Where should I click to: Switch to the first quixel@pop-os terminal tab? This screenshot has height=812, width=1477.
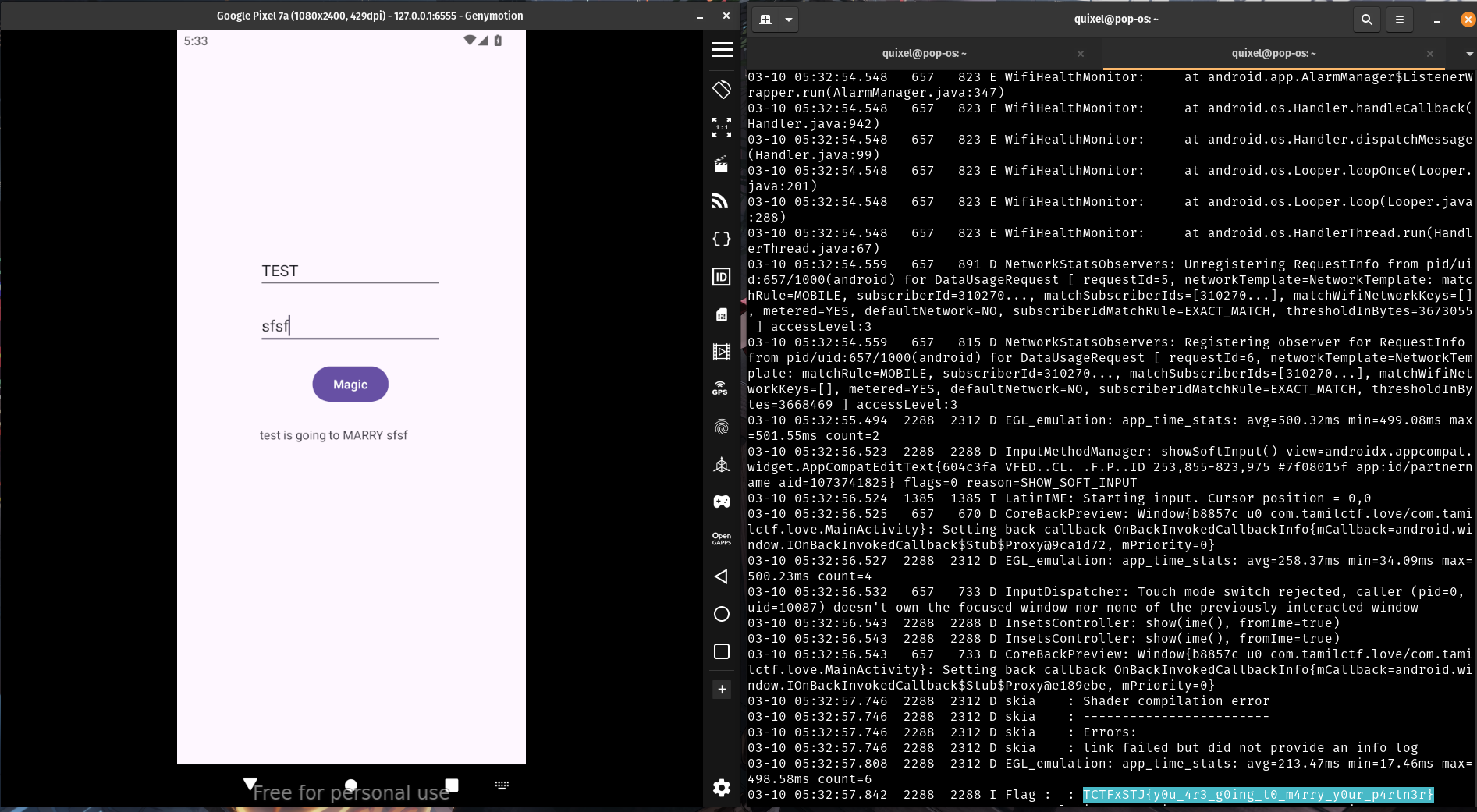[924, 54]
